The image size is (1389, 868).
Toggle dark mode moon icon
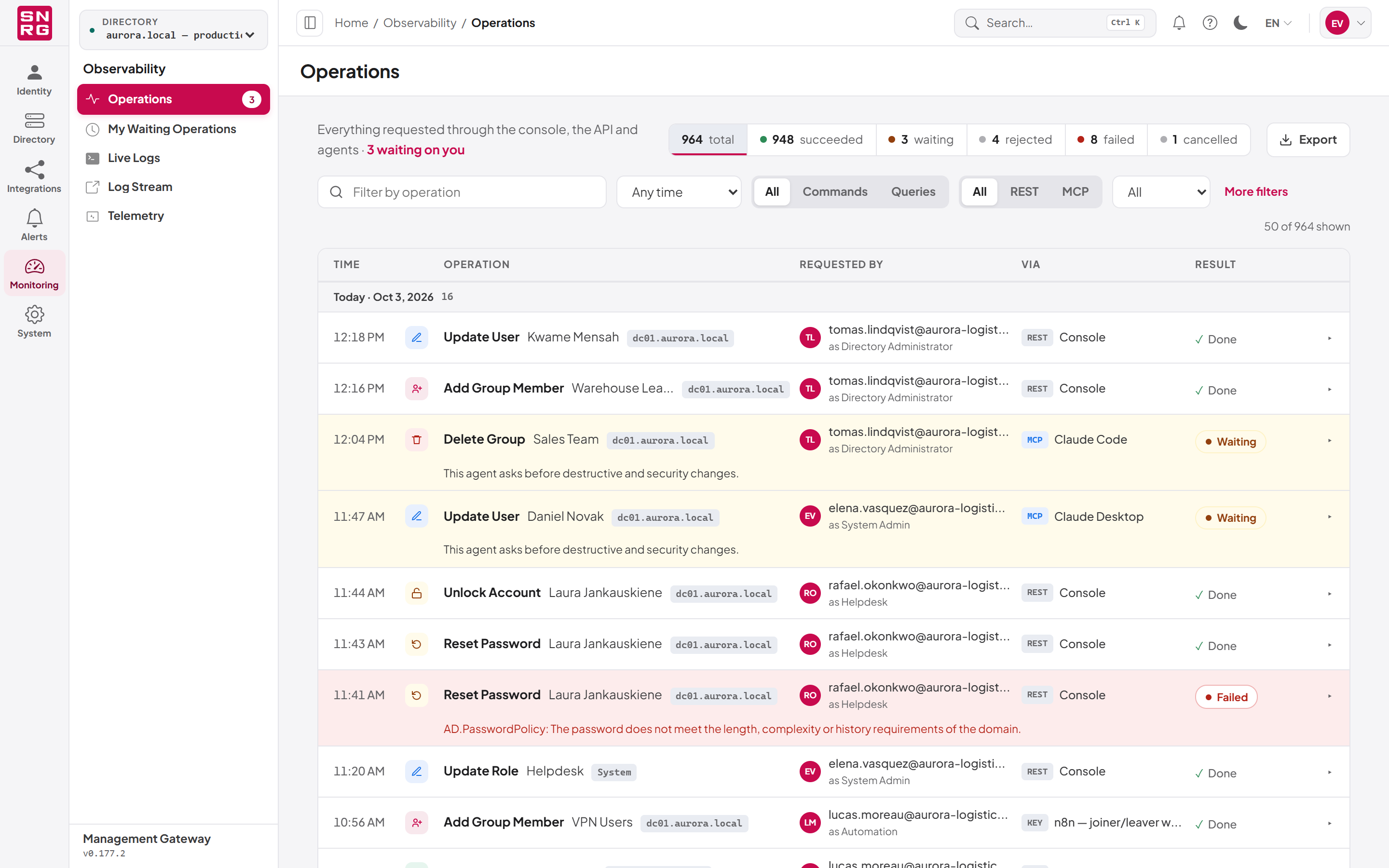click(1240, 23)
